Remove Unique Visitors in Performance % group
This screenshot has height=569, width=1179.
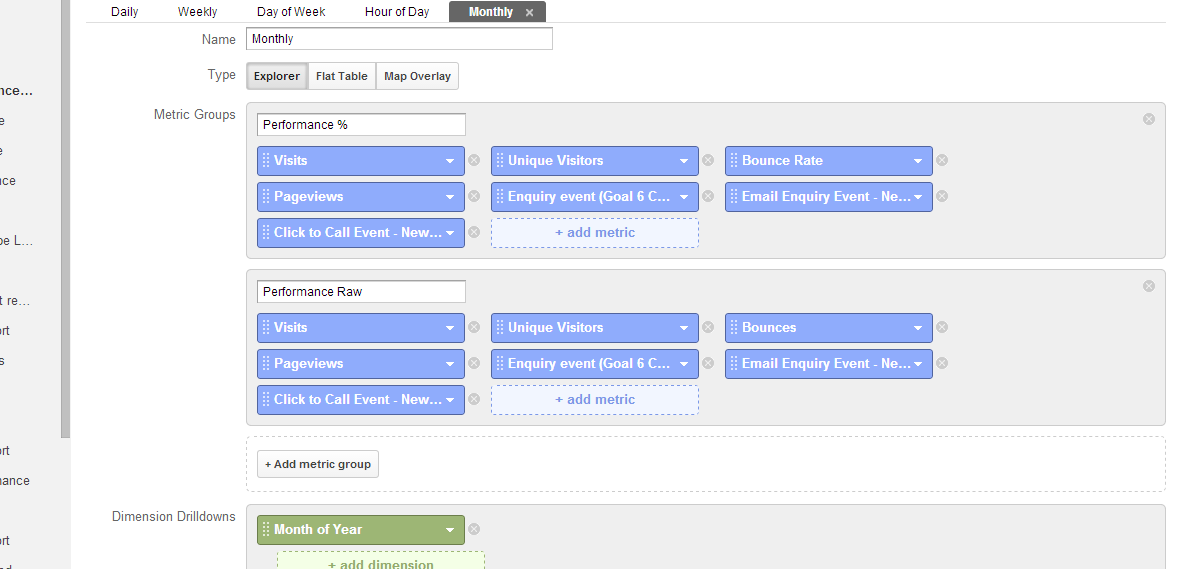pyautogui.click(x=708, y=160)
